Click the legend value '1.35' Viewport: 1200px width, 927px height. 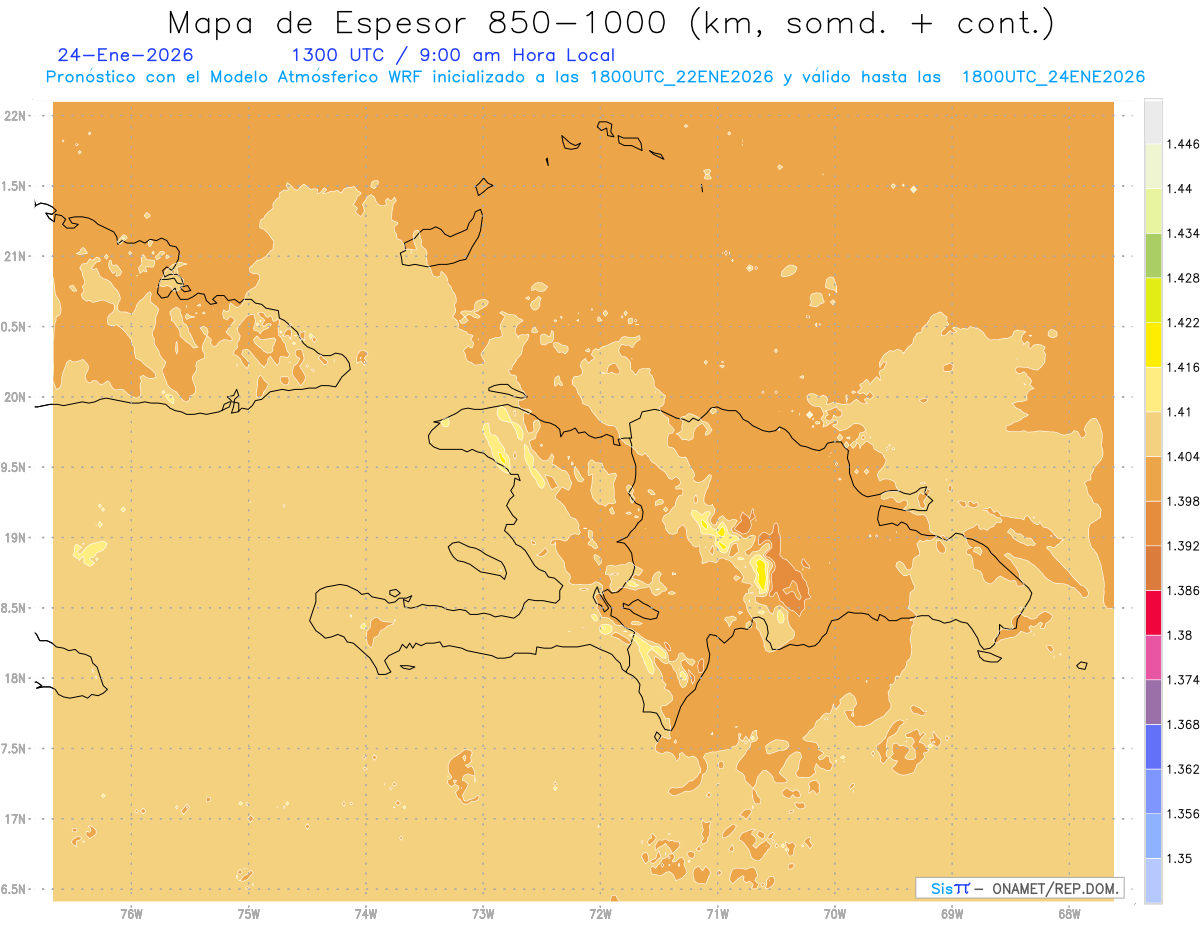[1179, 858]
